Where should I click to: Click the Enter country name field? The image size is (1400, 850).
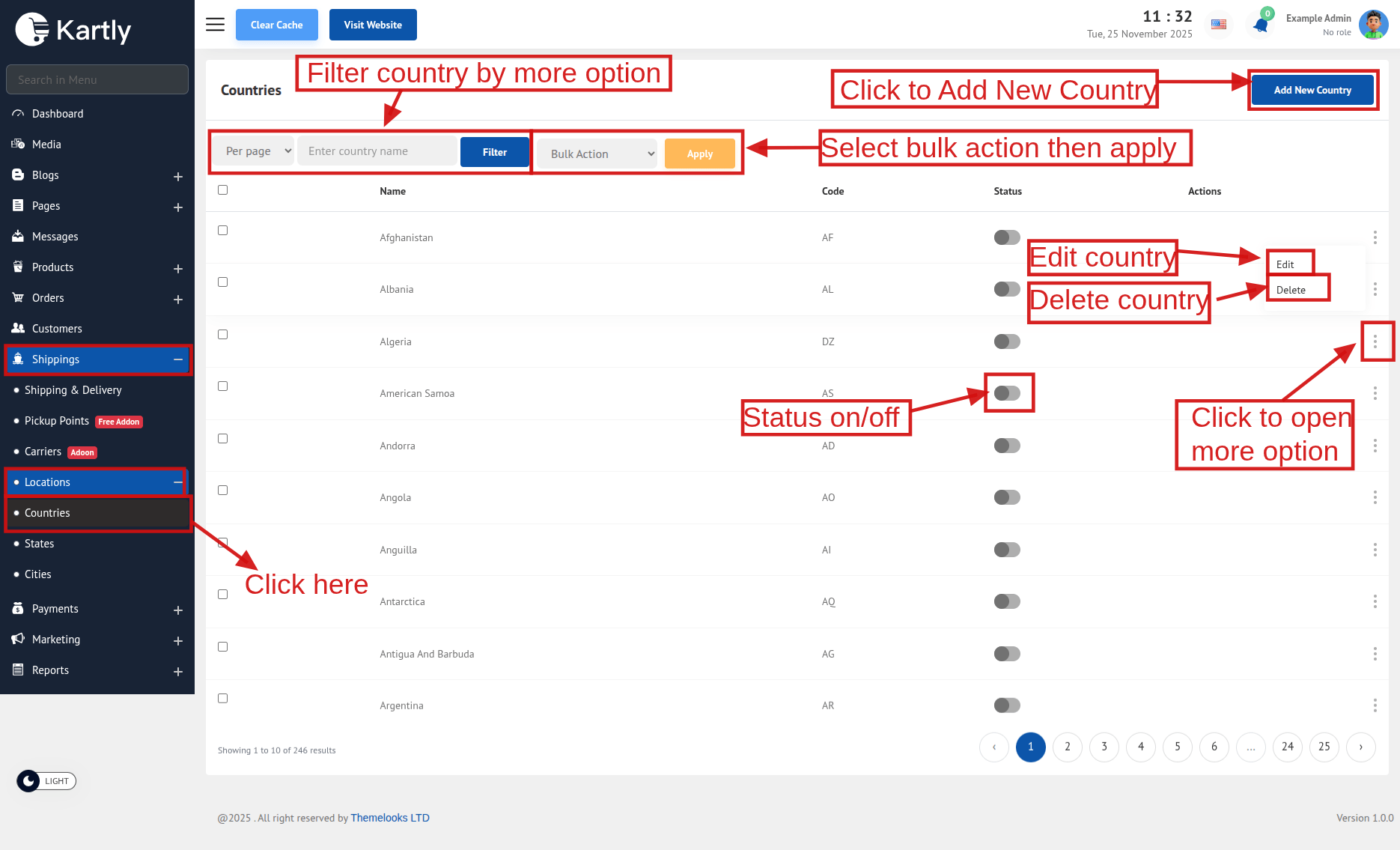point(377,151)
